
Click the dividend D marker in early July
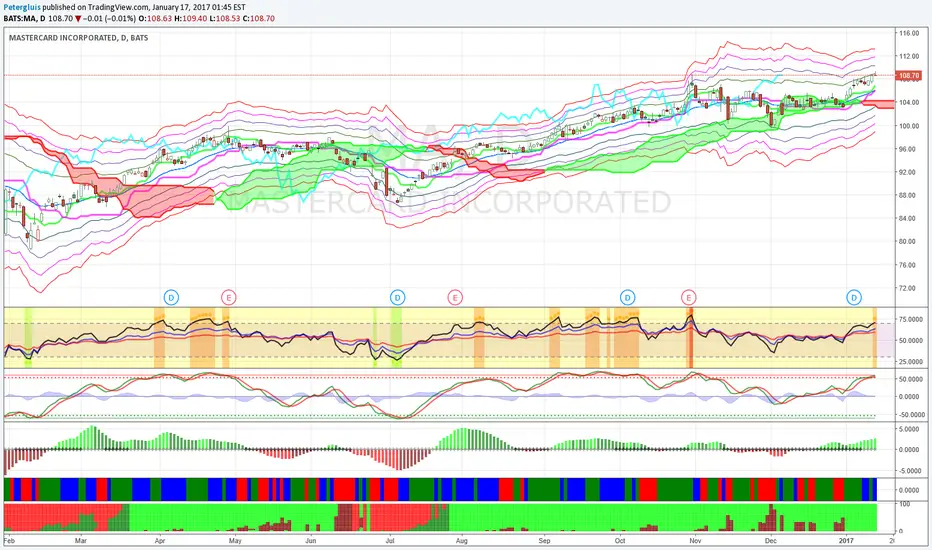pos(398,297)
